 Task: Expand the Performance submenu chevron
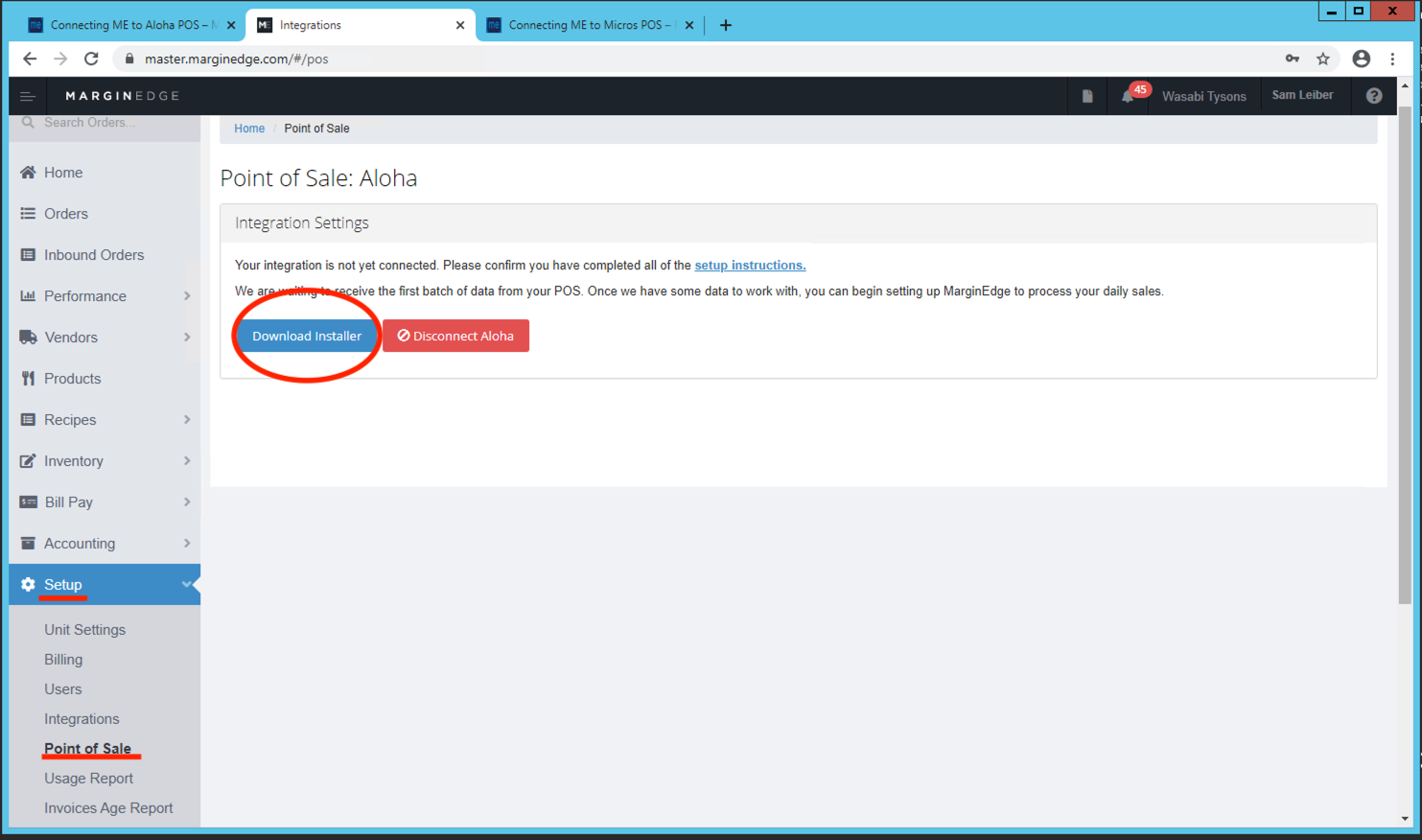(187, 296)
